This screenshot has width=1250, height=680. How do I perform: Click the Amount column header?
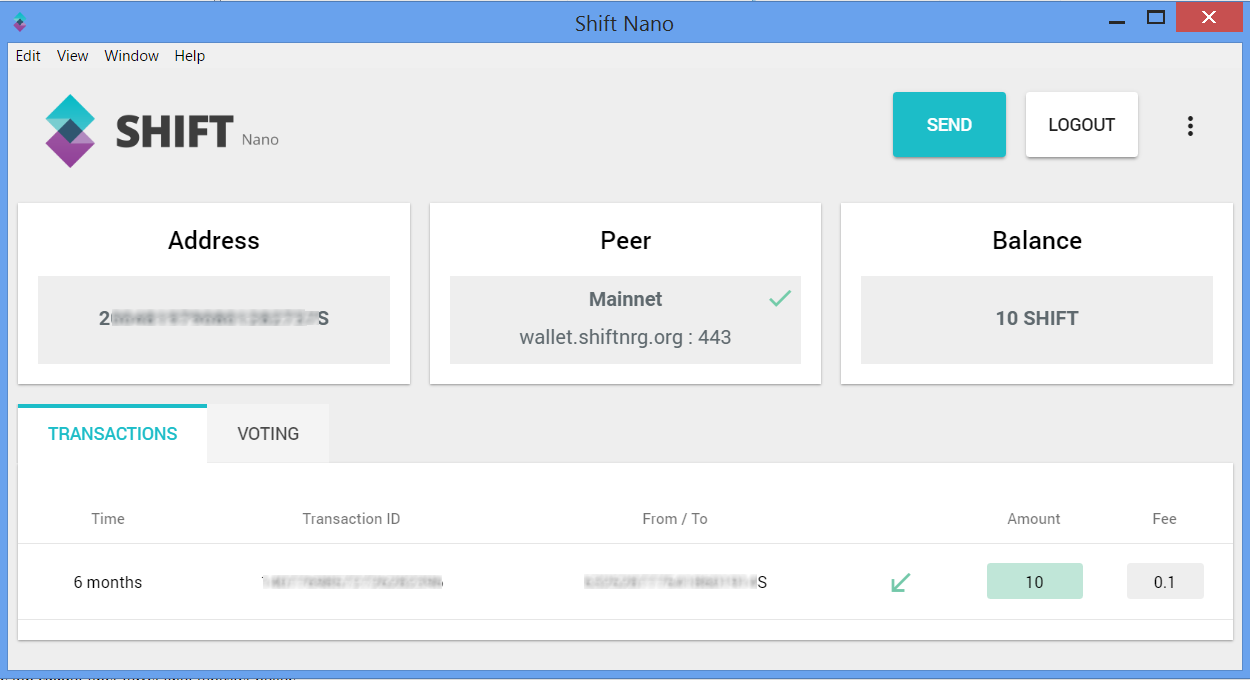(x=1034, y=519)
